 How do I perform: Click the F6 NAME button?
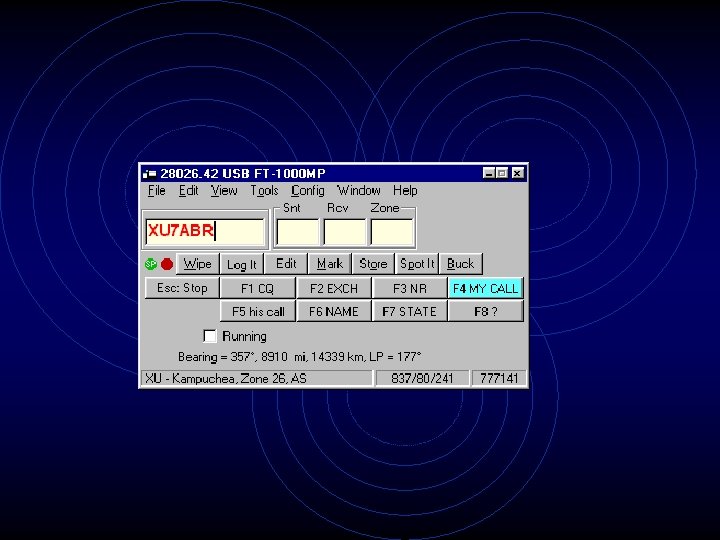click(334, 311)
